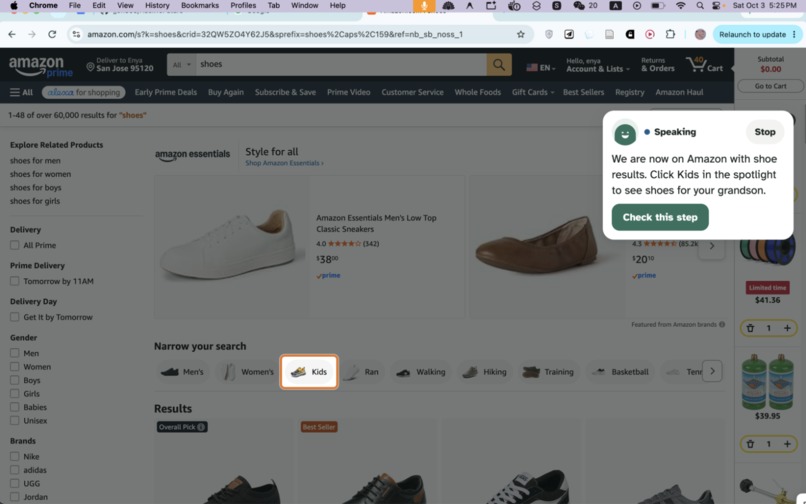Click the Amazon Prime logo
806x504 pixels.
pos(41,67)
